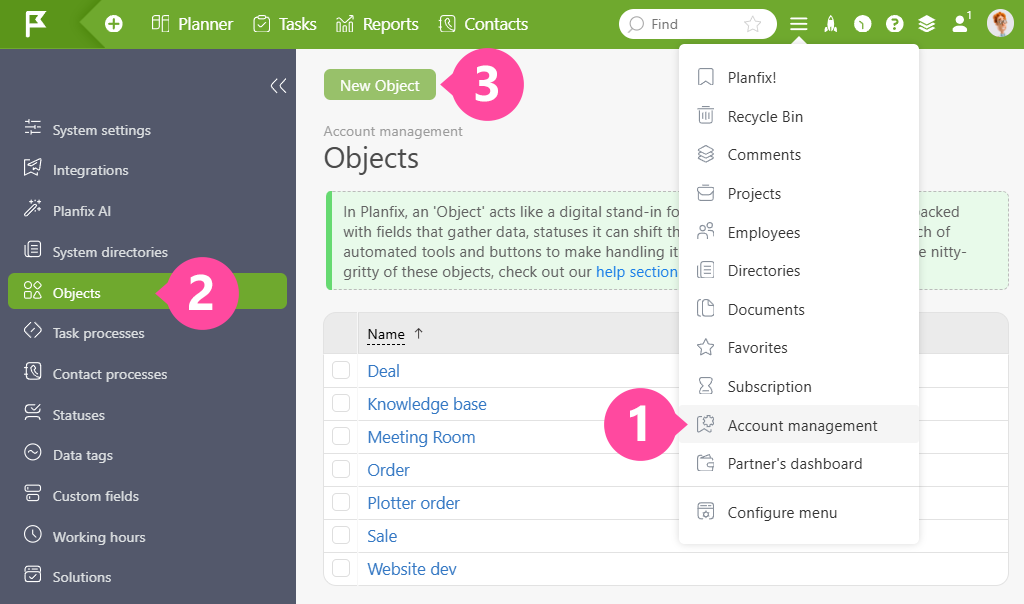The image size is (1024, 604).
Task: Select Objects in sidebar
Action: (x=147, y=291)
